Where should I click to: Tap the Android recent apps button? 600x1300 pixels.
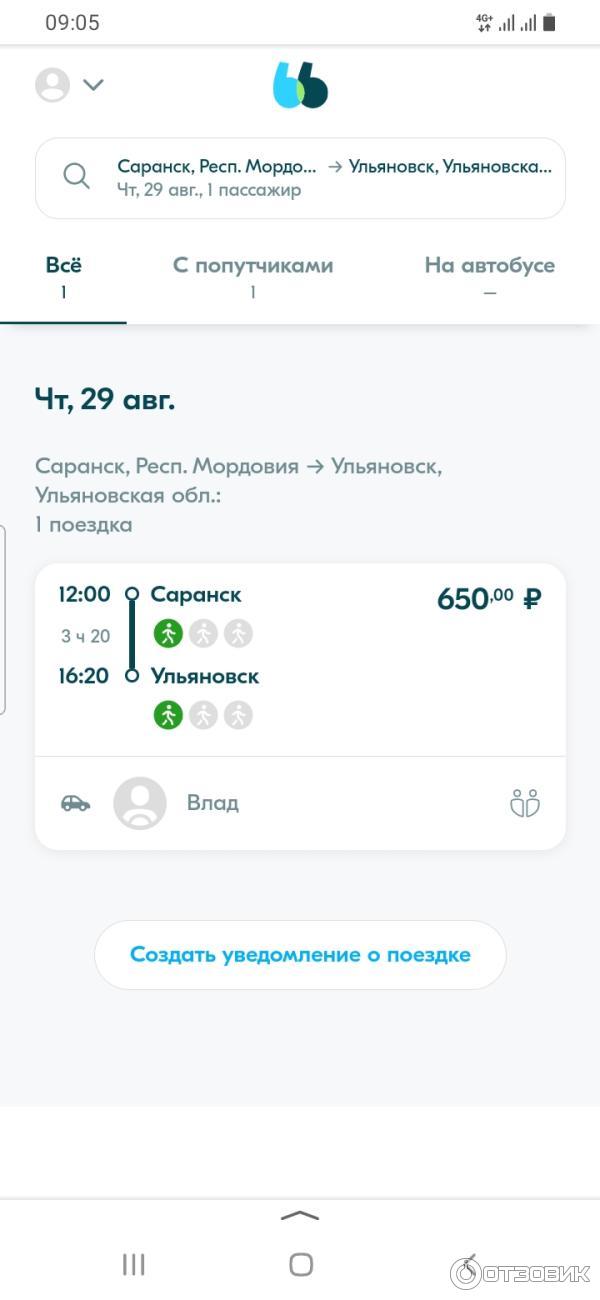pyautogui.click(x=133, y=1264)
